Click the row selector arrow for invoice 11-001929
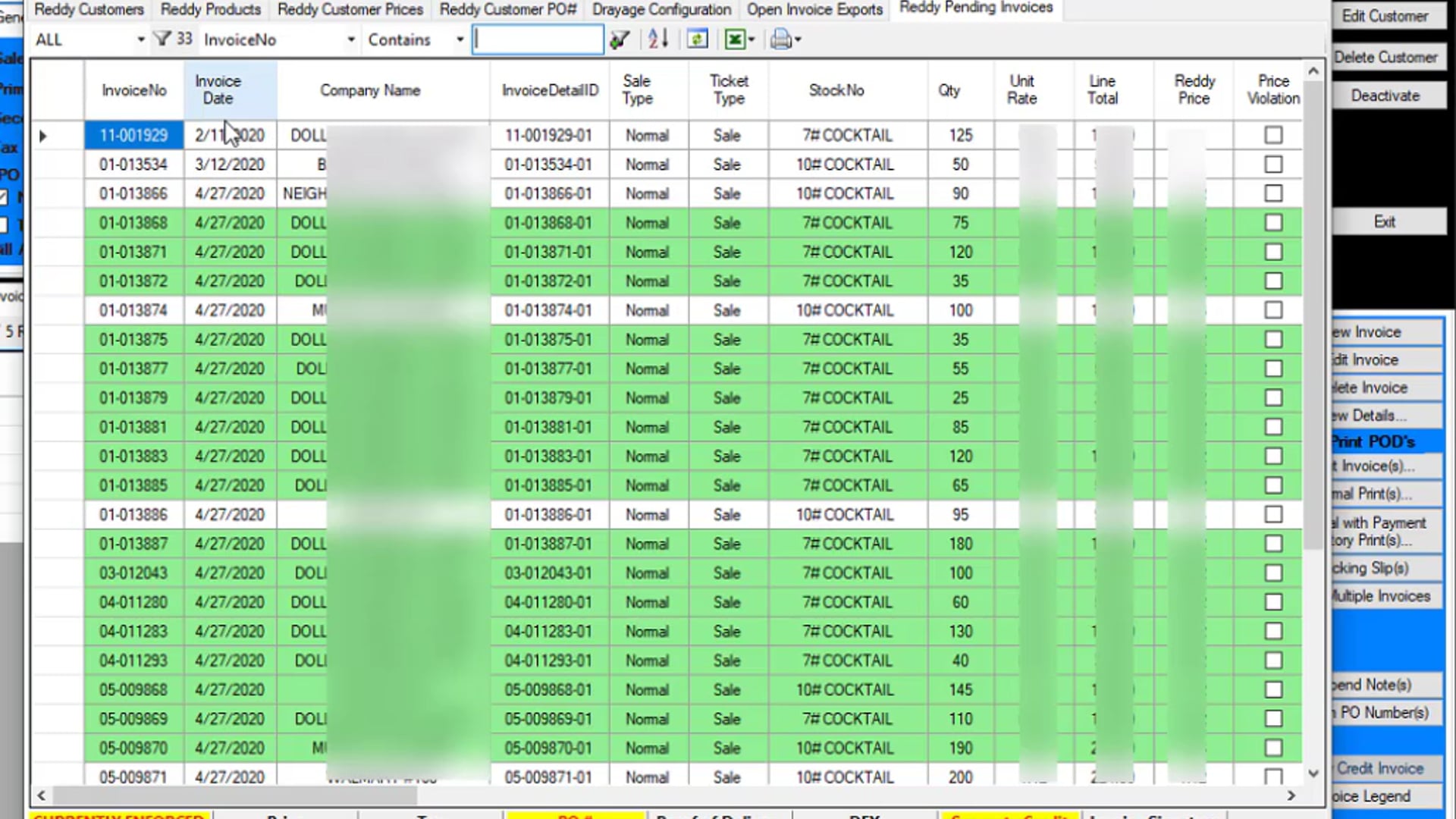The image size is (1456, 819). 42,136
